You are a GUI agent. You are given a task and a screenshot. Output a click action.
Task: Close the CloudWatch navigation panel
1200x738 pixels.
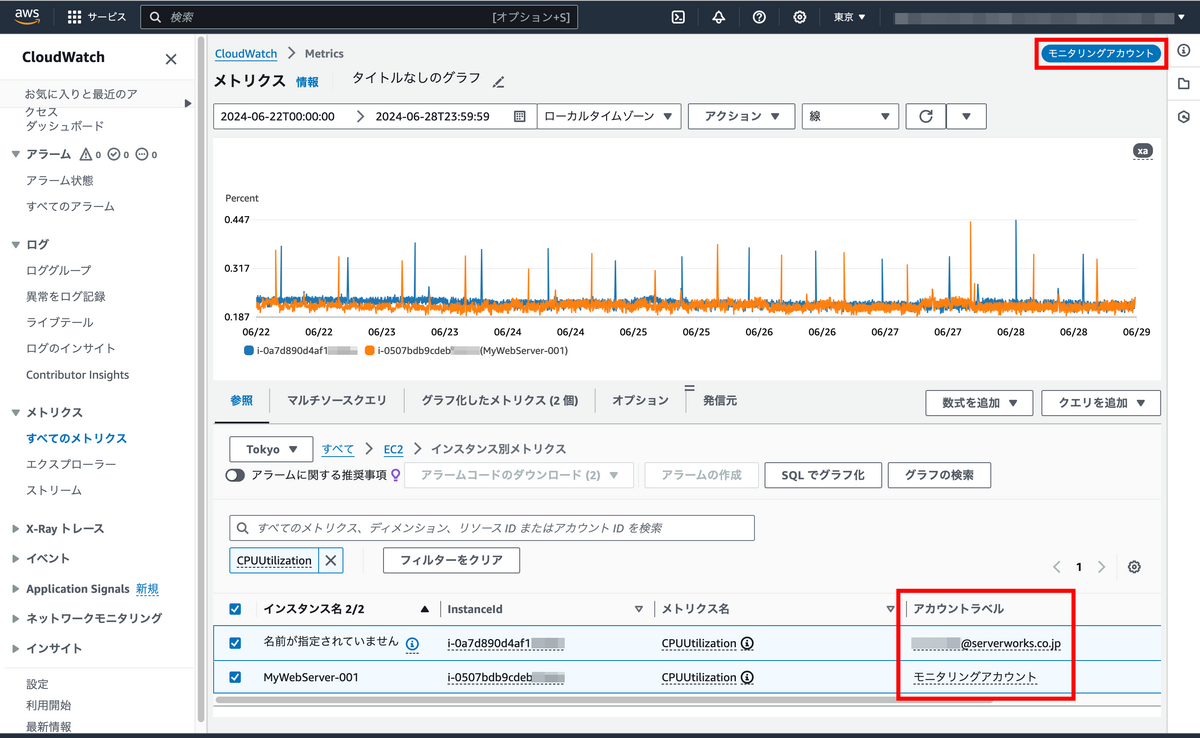(171, 59)
